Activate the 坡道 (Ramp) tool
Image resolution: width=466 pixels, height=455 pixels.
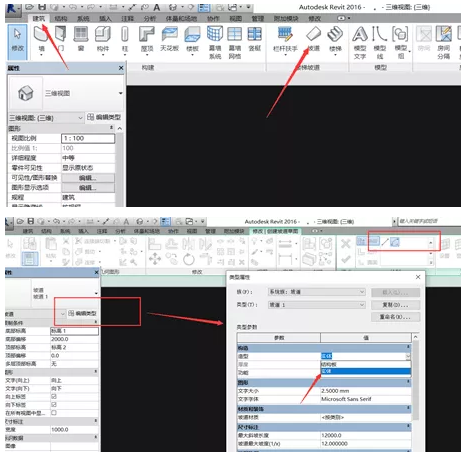point(313,39)
